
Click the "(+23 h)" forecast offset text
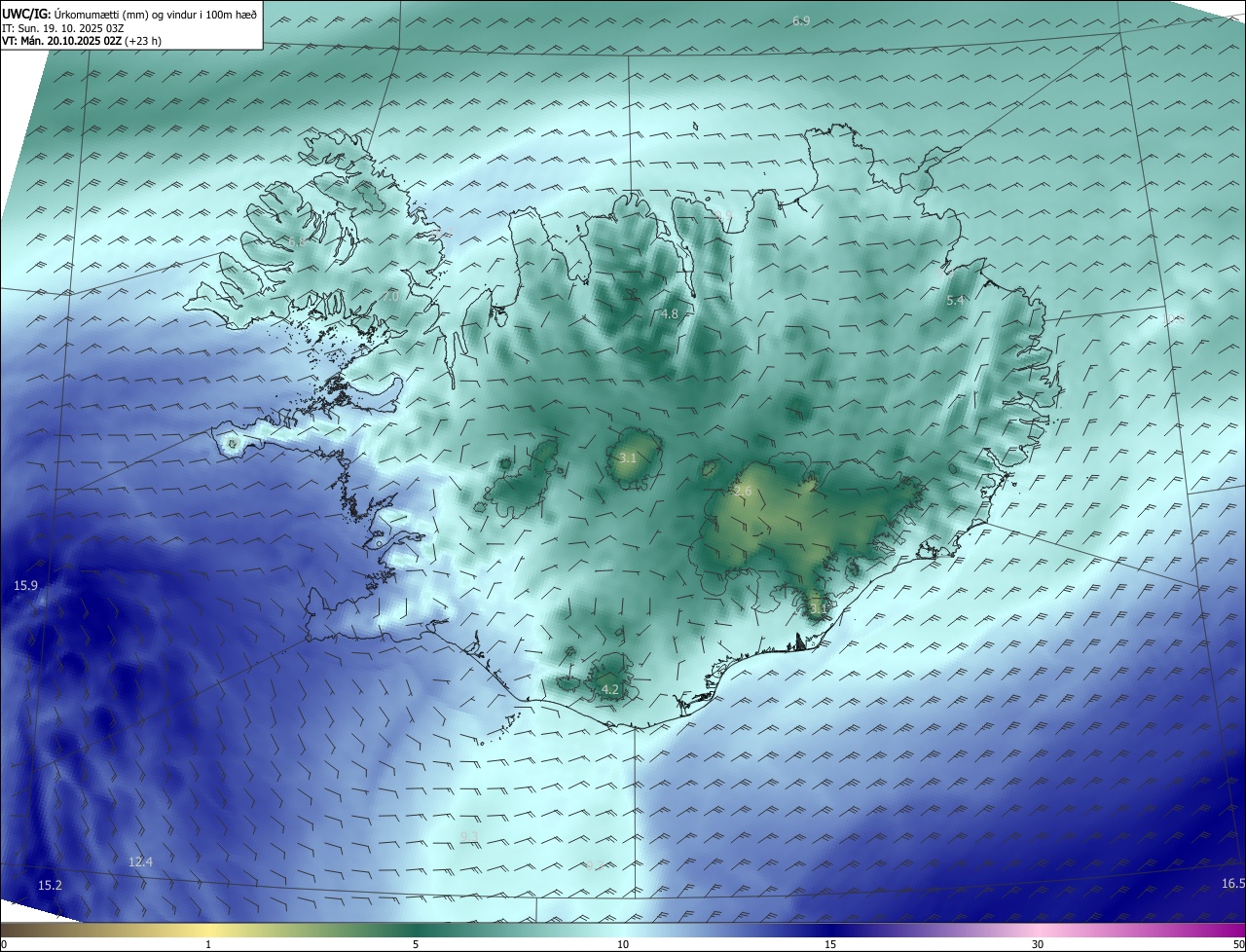pos(142,42)
